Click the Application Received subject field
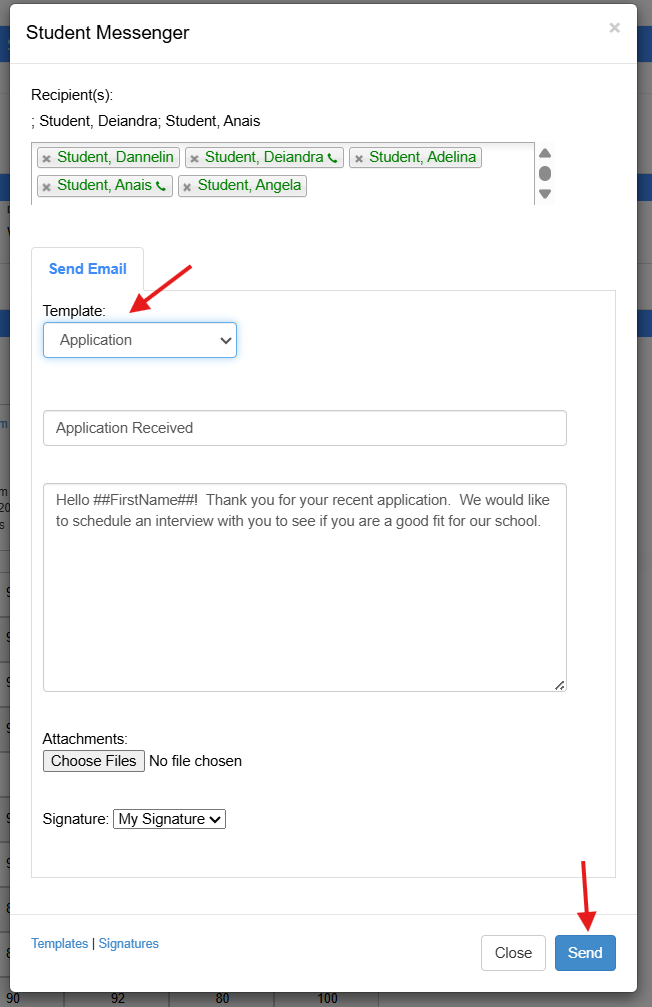 (x=305, y=428)
